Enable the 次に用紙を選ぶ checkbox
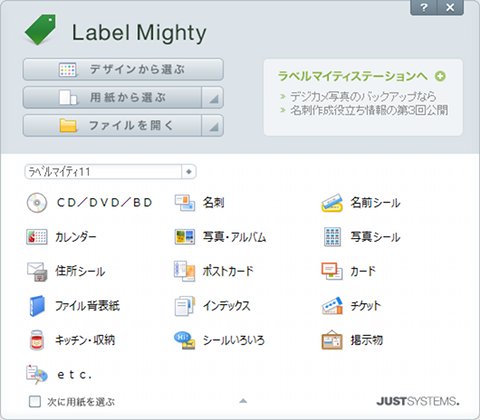This screenshot has width=480, height=420. click(35, 402)
